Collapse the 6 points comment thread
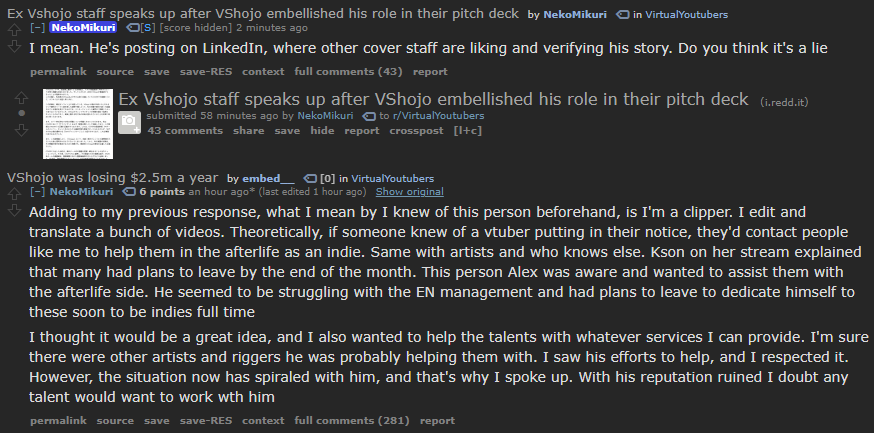 [x=38, y=191]
